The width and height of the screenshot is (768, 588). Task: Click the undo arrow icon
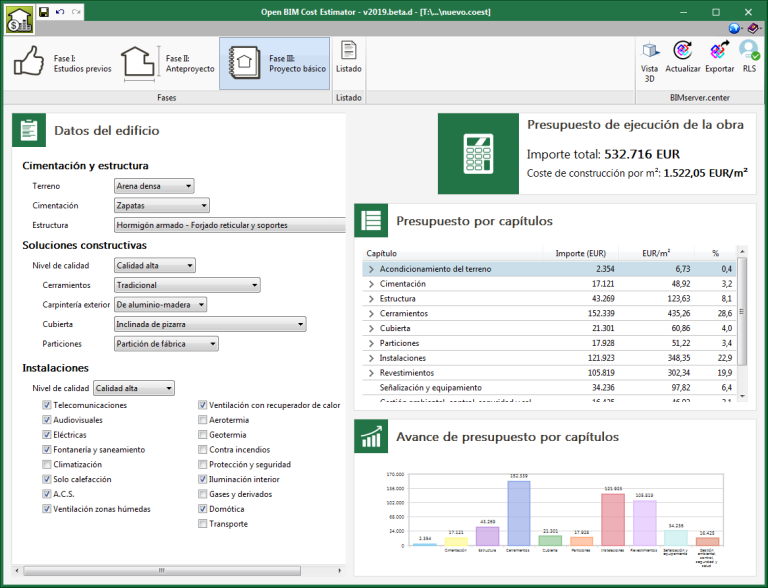(60, 11)
